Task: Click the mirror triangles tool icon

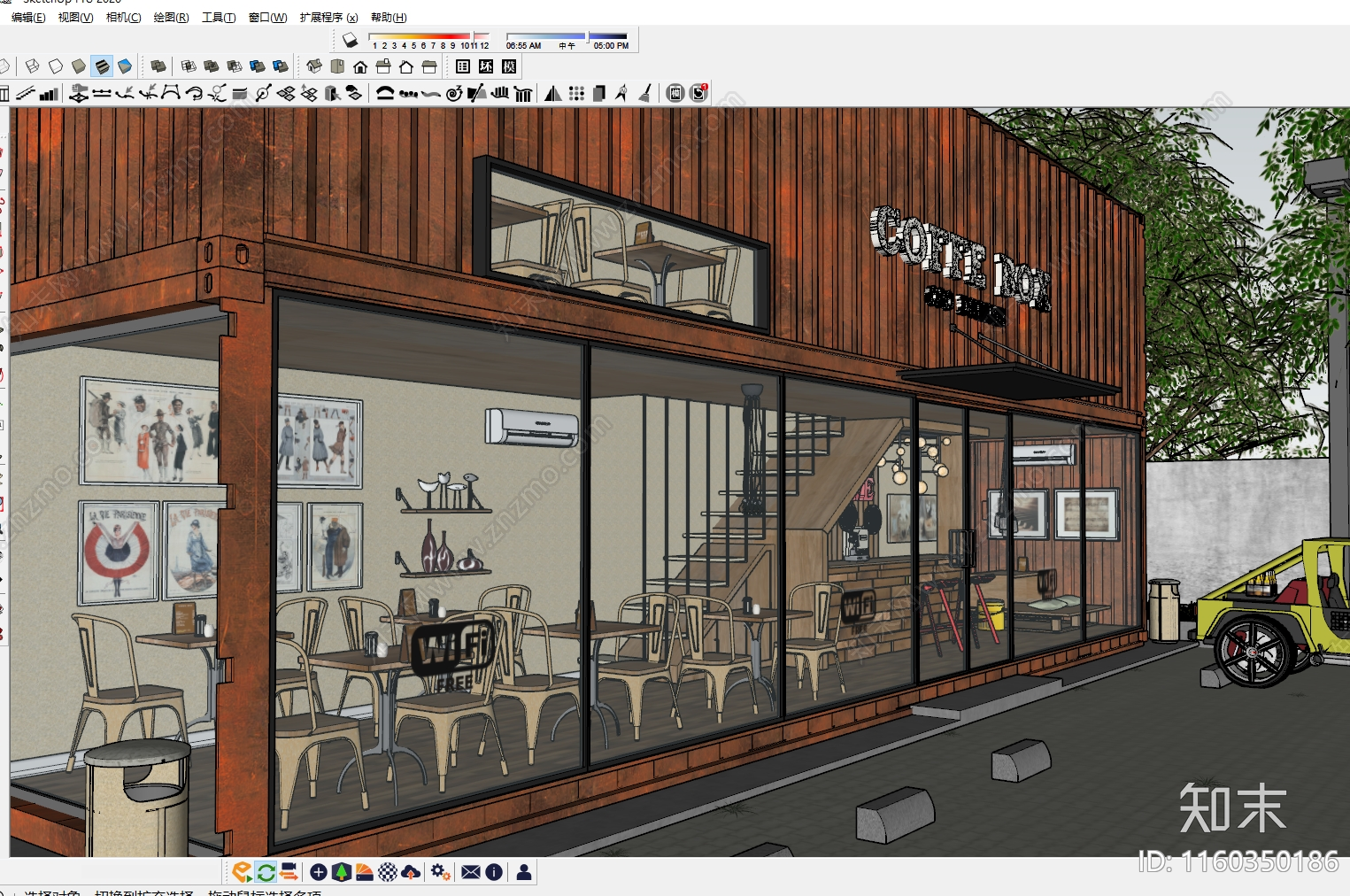Action: point(552,93)
